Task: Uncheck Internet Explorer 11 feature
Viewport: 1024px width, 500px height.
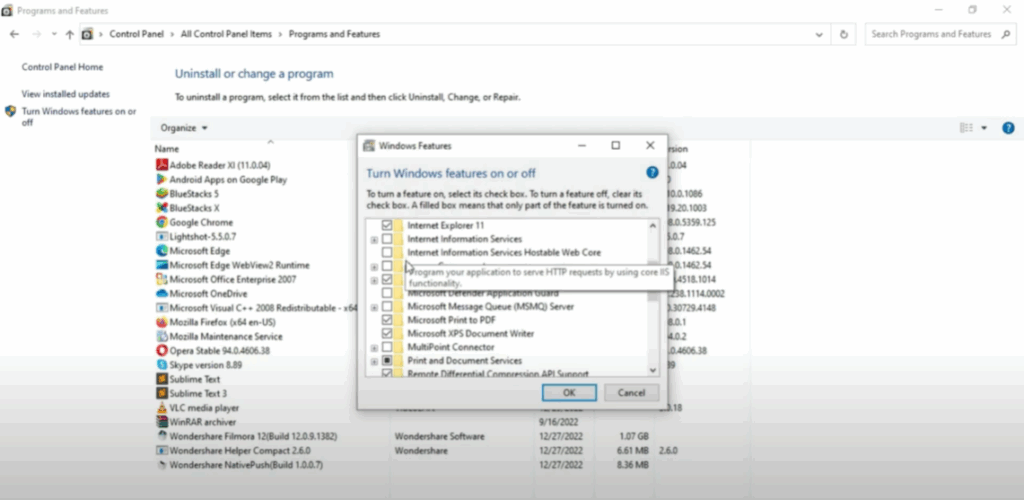Action: click(x=387, y=225)
